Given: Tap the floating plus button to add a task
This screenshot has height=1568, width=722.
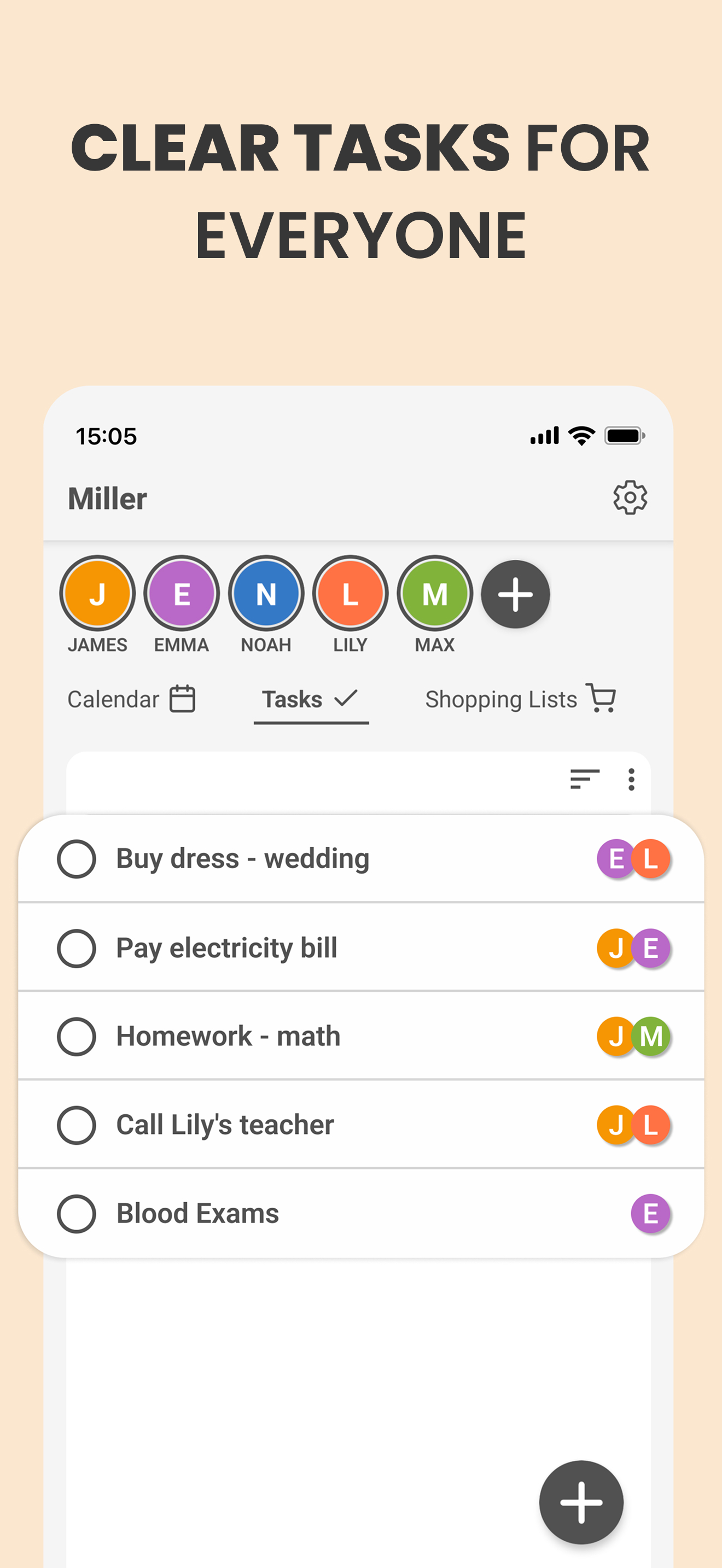Looking at the screenshot, I should [581, 1502].
